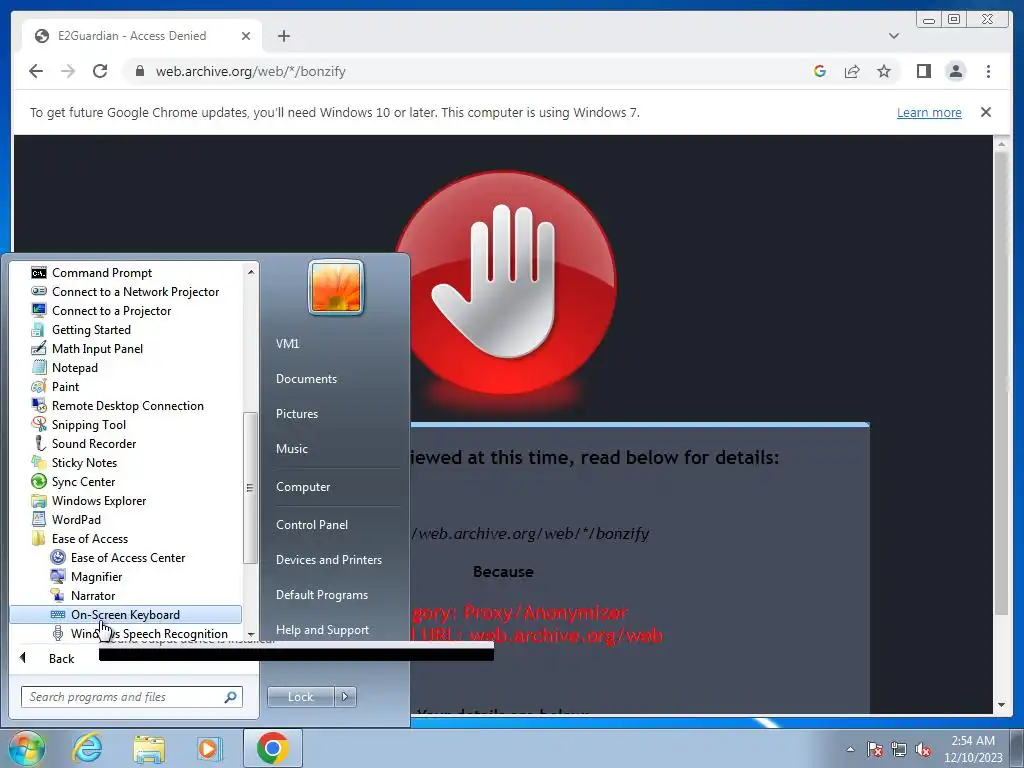Open Music from the start menu

click(291, 449)
